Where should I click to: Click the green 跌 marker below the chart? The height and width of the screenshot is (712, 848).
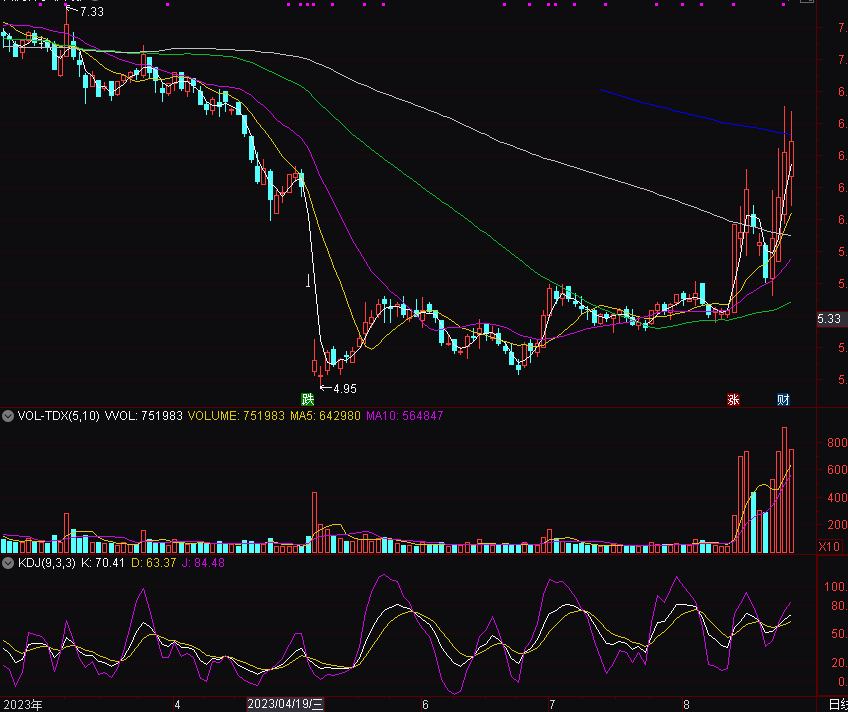[308, 399]
